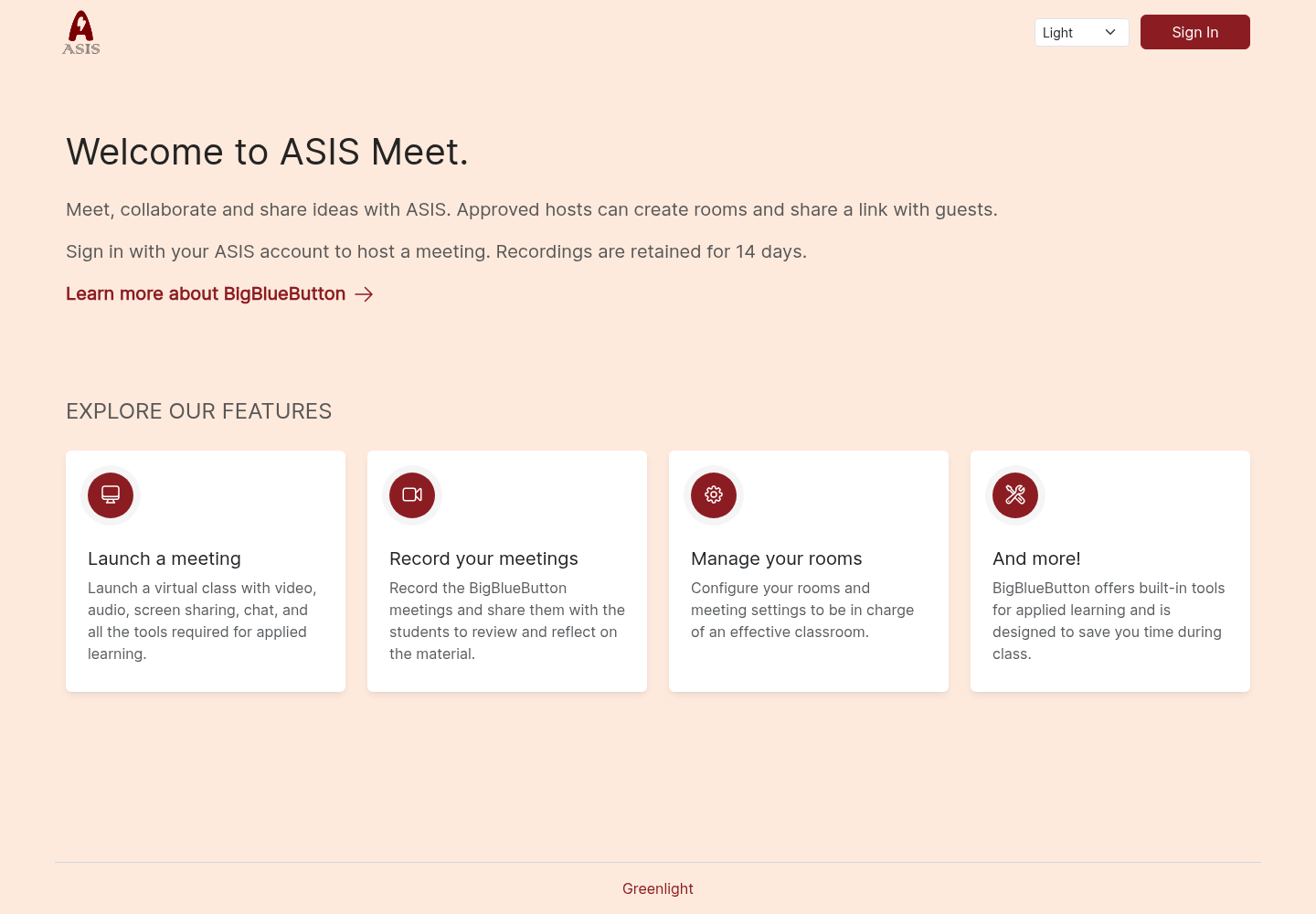Viewport: 1316px width, 914px height.
Task: Open Learn more about BigBlueButton link
Action: click(219, 293)
